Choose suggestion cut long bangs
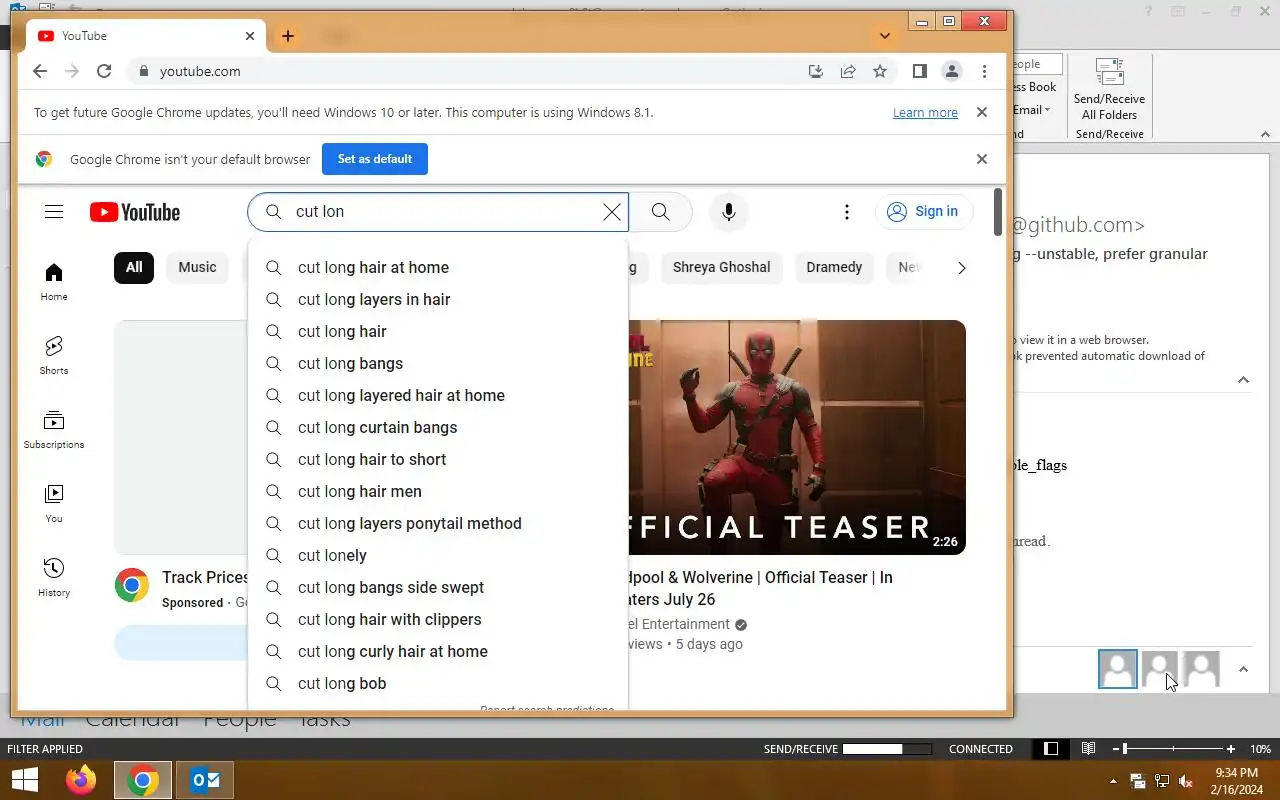 [438, 363]
